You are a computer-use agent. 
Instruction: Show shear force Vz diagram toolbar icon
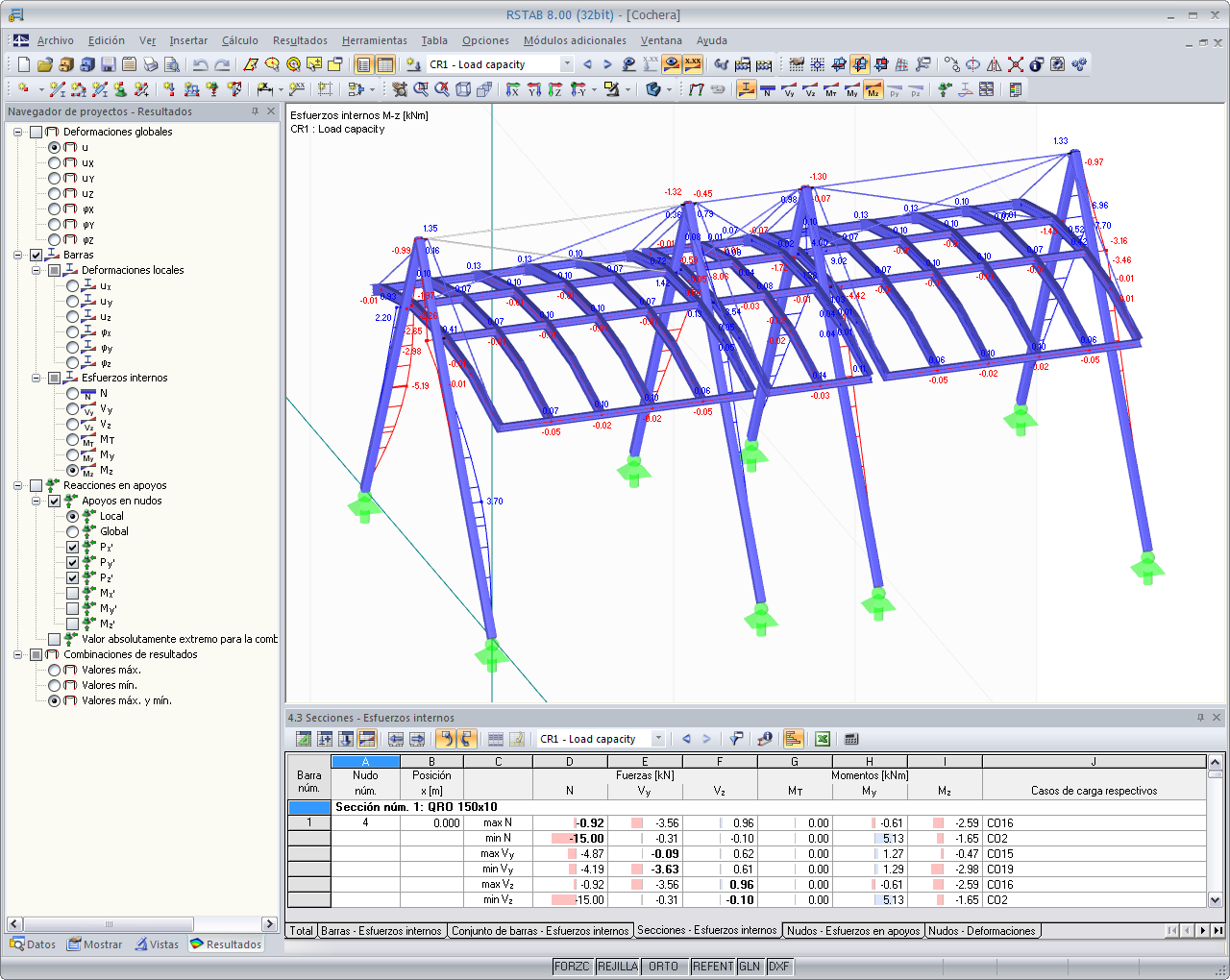[x=810, y=89]
